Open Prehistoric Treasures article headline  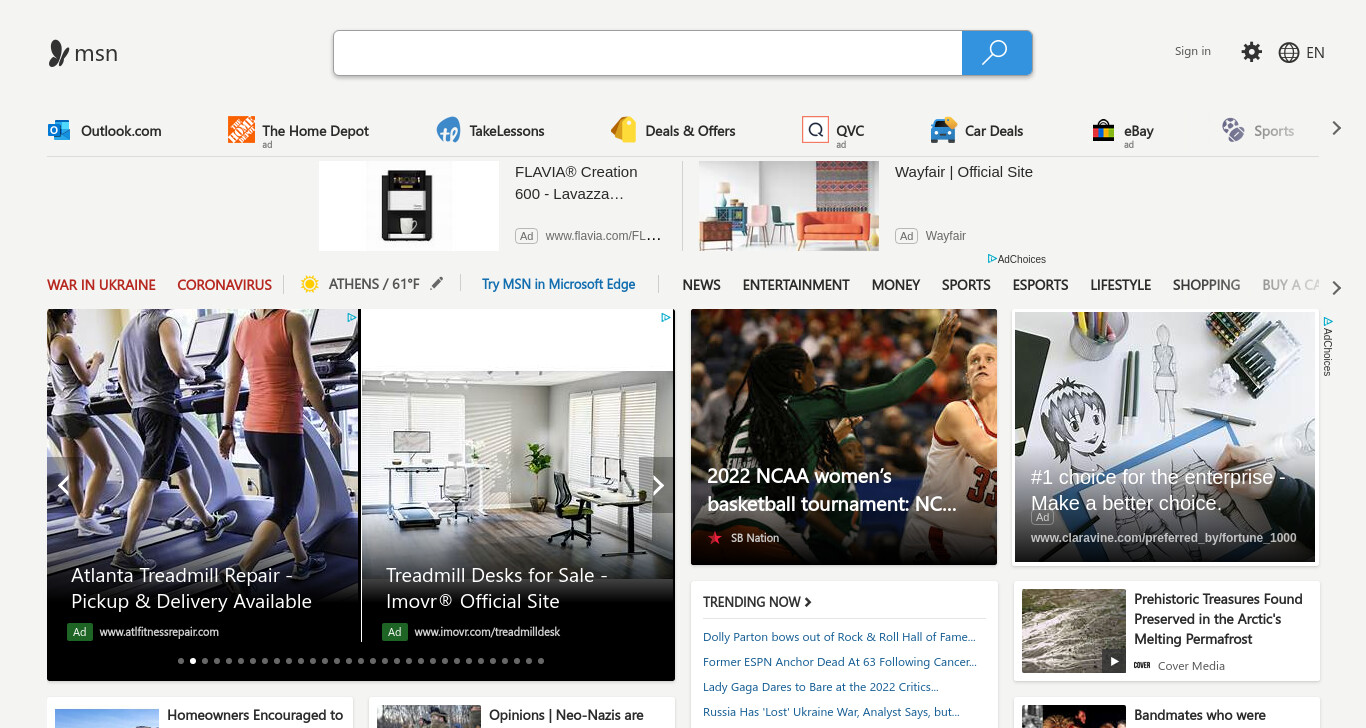(x=1218, y=619)
